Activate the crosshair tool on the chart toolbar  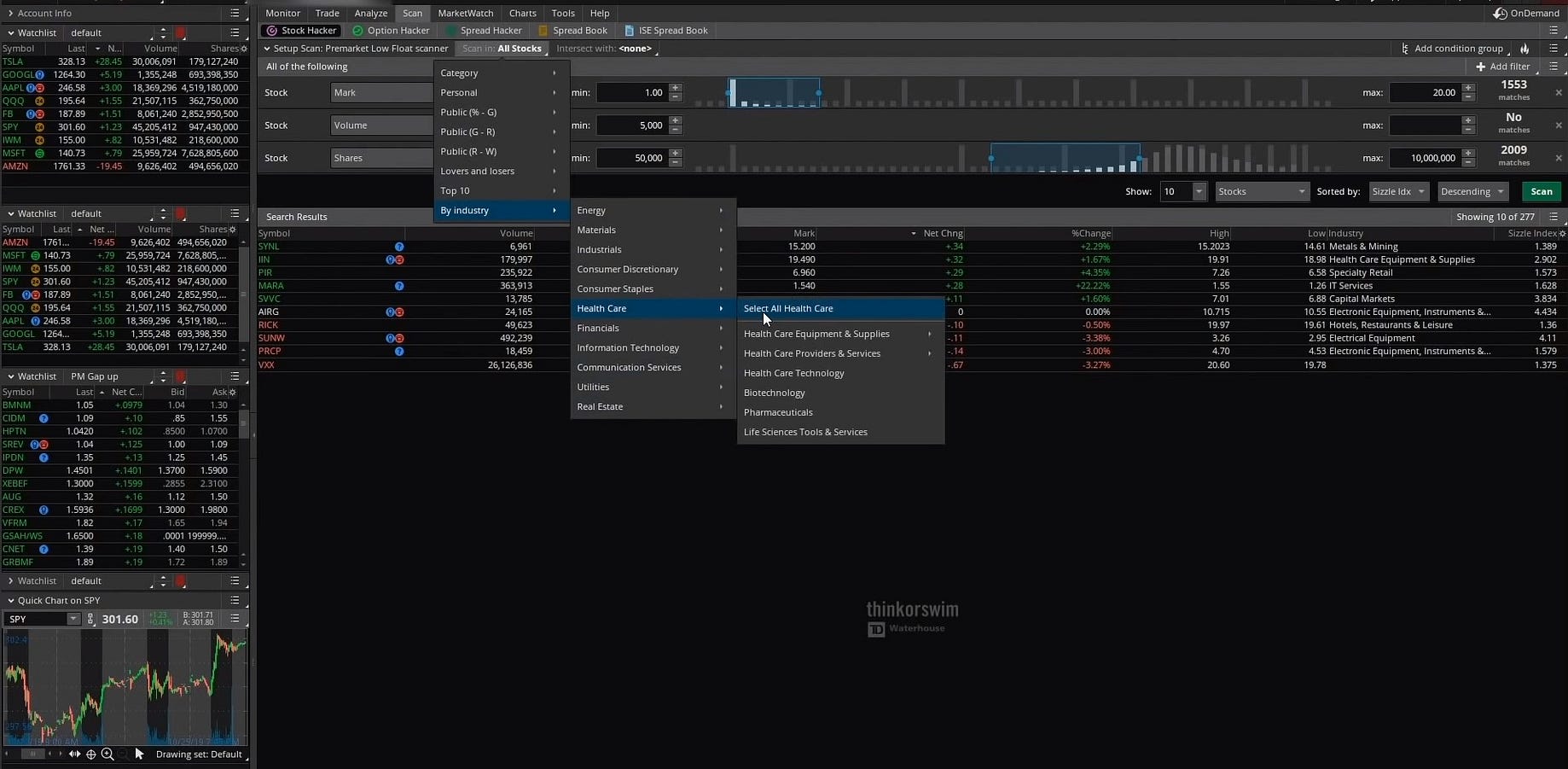90,754
